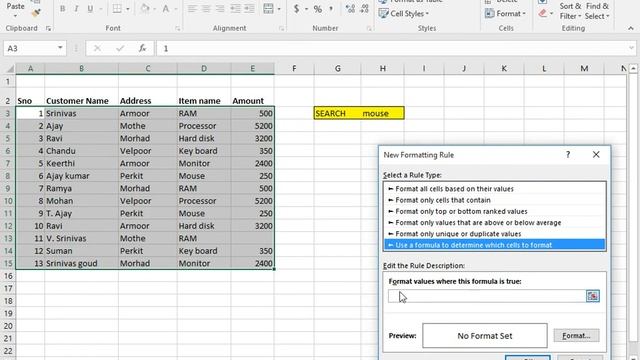Viewport: 640px width, 360px height.
Task: Click the 'V. Srinivas' cell
Action: click(x=81, y=238)
